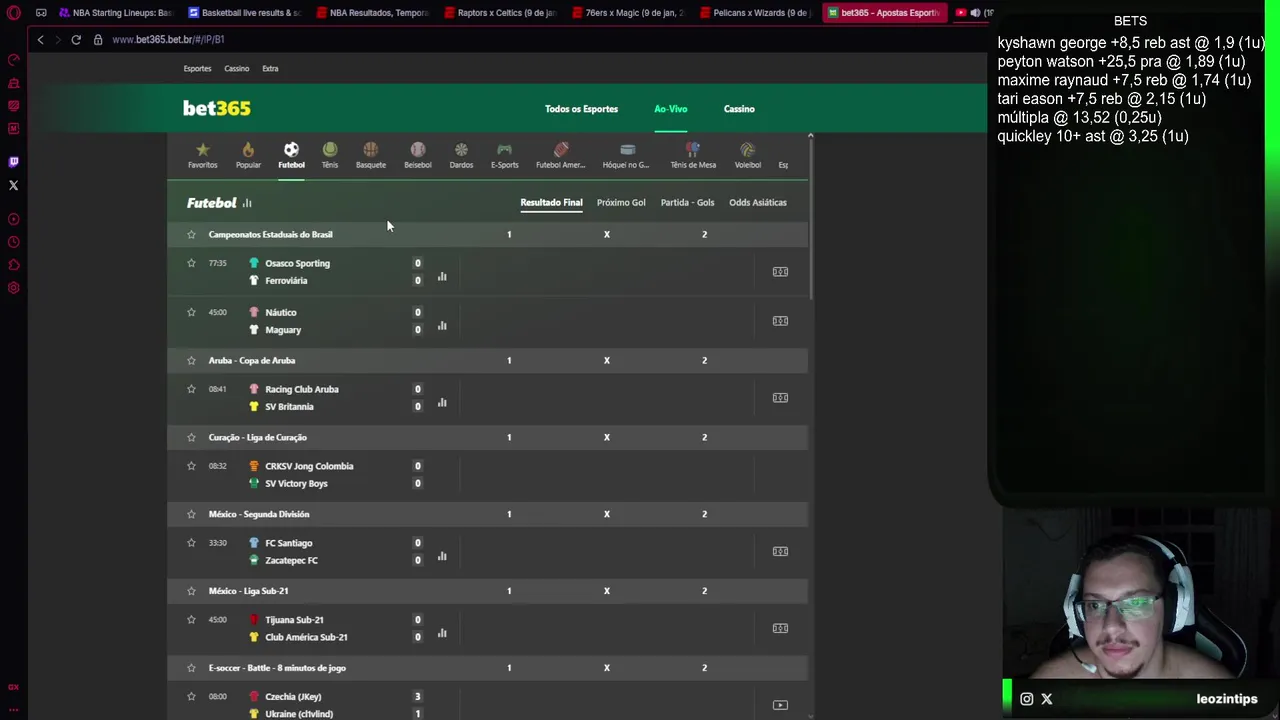Open the SV Britannia team name

click(x=289, y=407)
